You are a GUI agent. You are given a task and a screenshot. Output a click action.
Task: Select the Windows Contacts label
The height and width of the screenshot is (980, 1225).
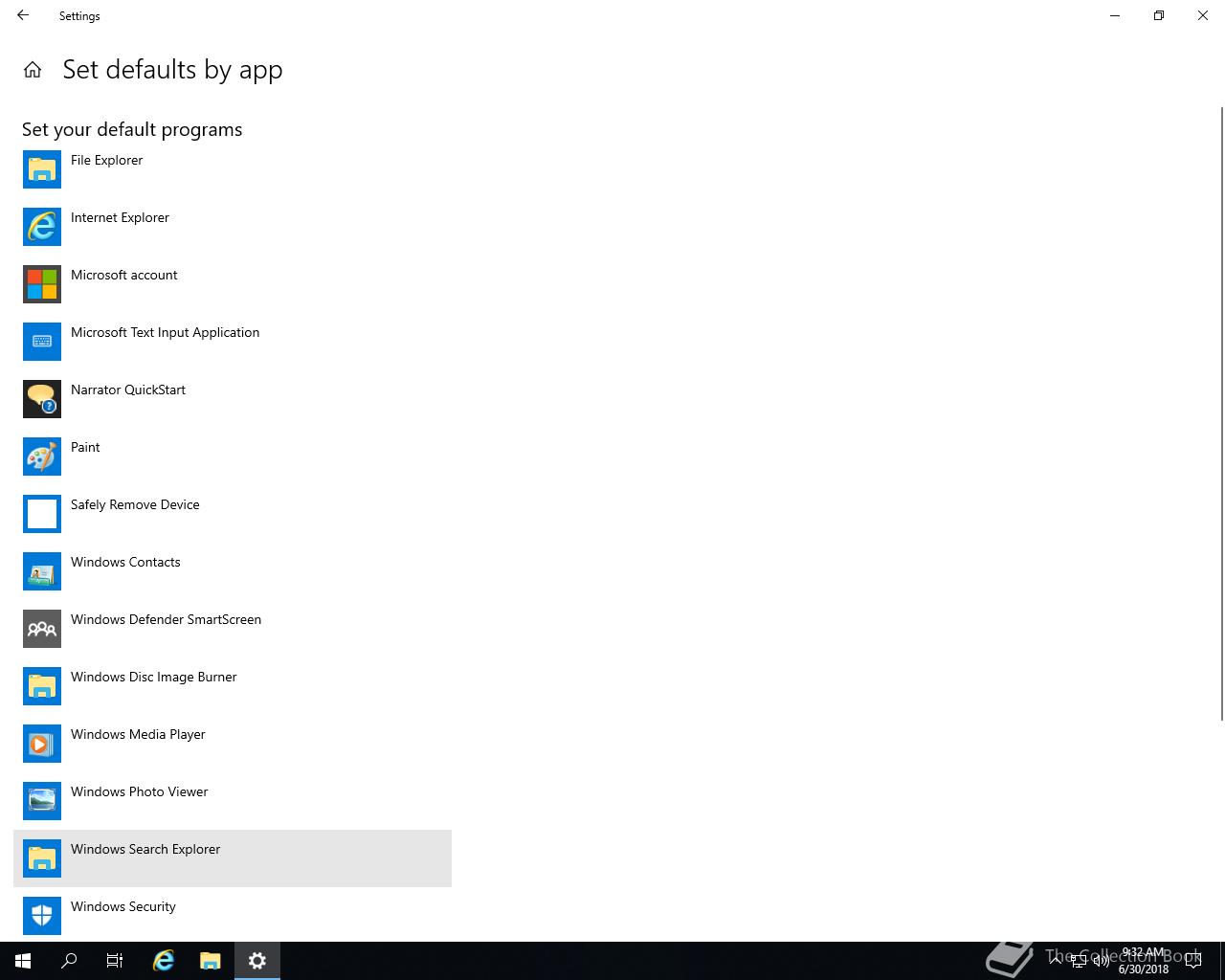125,562
